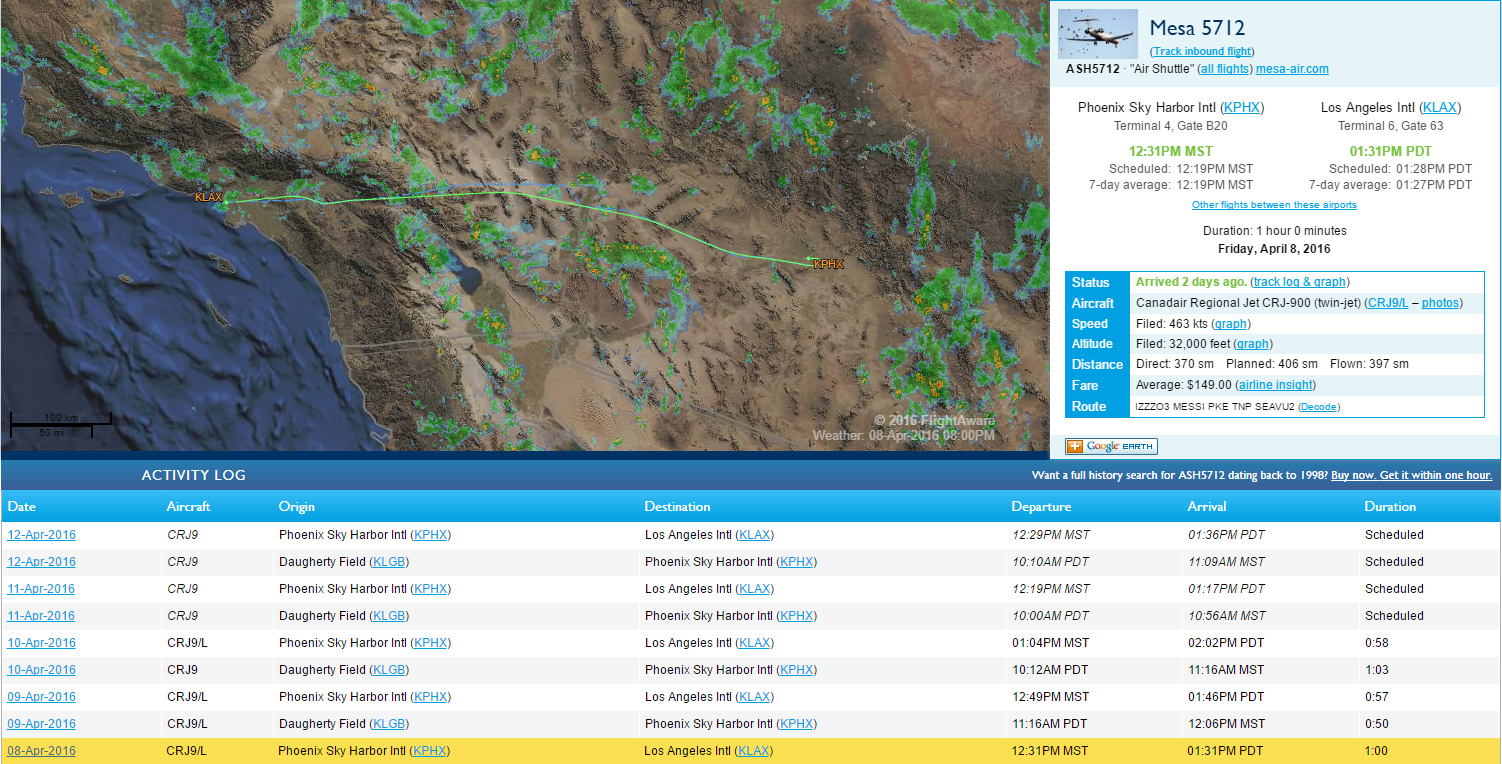Open the highlighted 08-Apr-2016 flight date
This screenshot has height=764, width=1502.
(41, 751)
